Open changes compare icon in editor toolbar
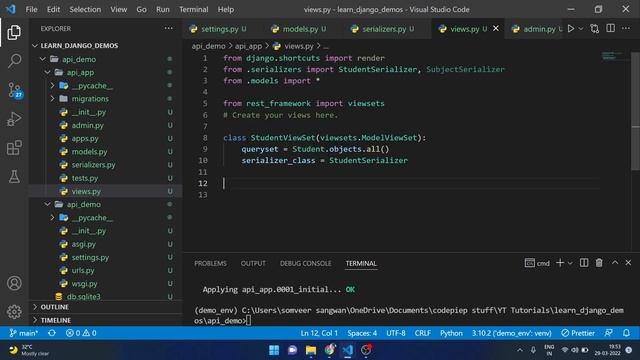Screen dimensions: 640x360 click(595, 29)
